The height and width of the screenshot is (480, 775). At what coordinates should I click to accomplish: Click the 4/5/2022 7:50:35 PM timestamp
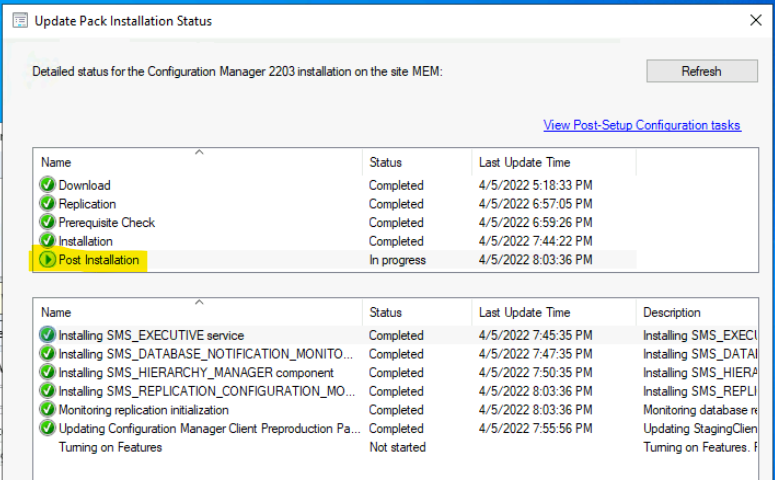(x=535, y=373)
